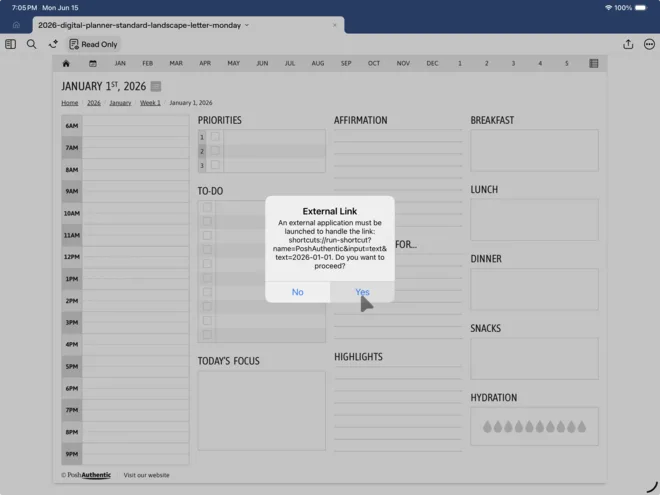Click the Today's Focus box
Viewport: 660px width, 495px height.
coord(261,410)
